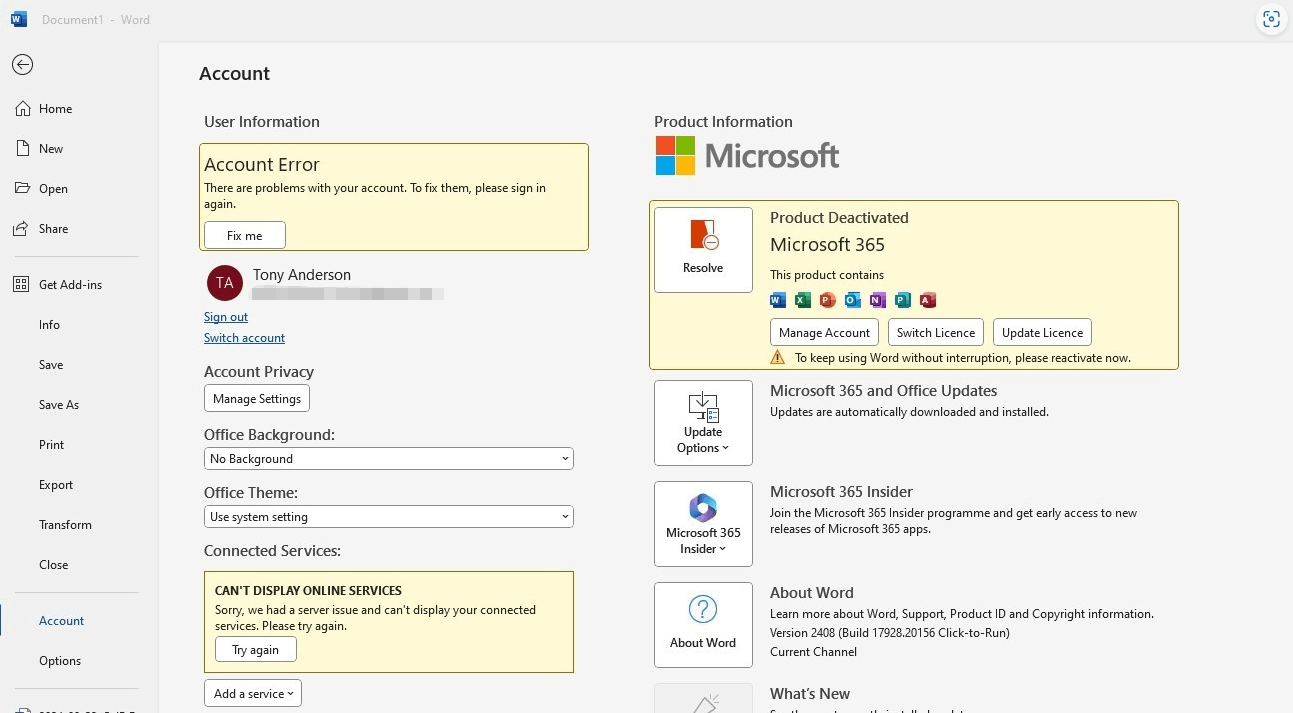Image resolution: width=1293 pixels, height=713 pixels.
Task: Click the Product Deactivated heading
Action: [x=839, y=218]
